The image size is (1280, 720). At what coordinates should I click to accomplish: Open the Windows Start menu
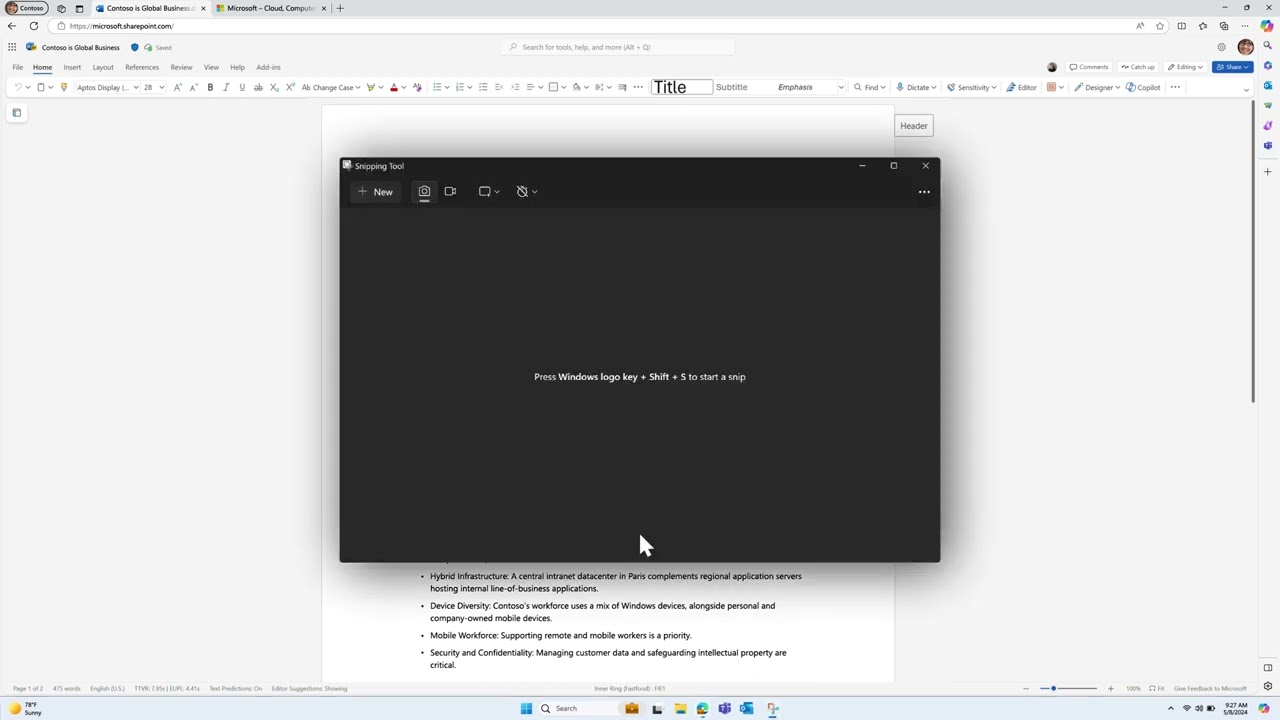click(x=526, y=708)
